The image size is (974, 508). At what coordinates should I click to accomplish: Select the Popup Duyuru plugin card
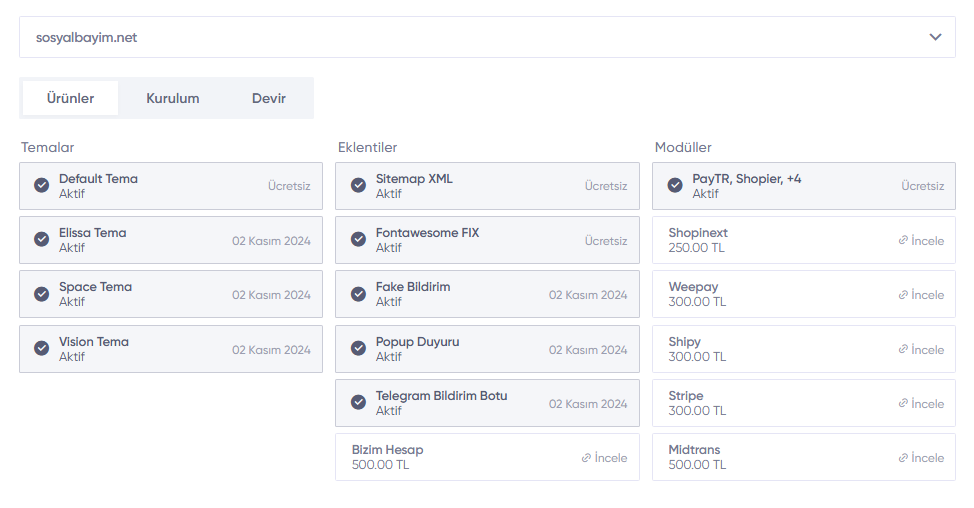pyautogui.click(x=487, y=349)
